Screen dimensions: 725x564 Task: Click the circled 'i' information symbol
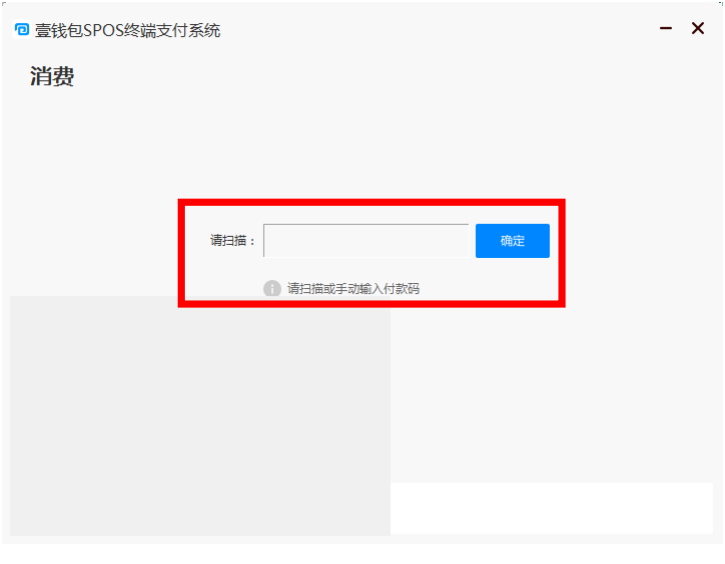[272, 288]
